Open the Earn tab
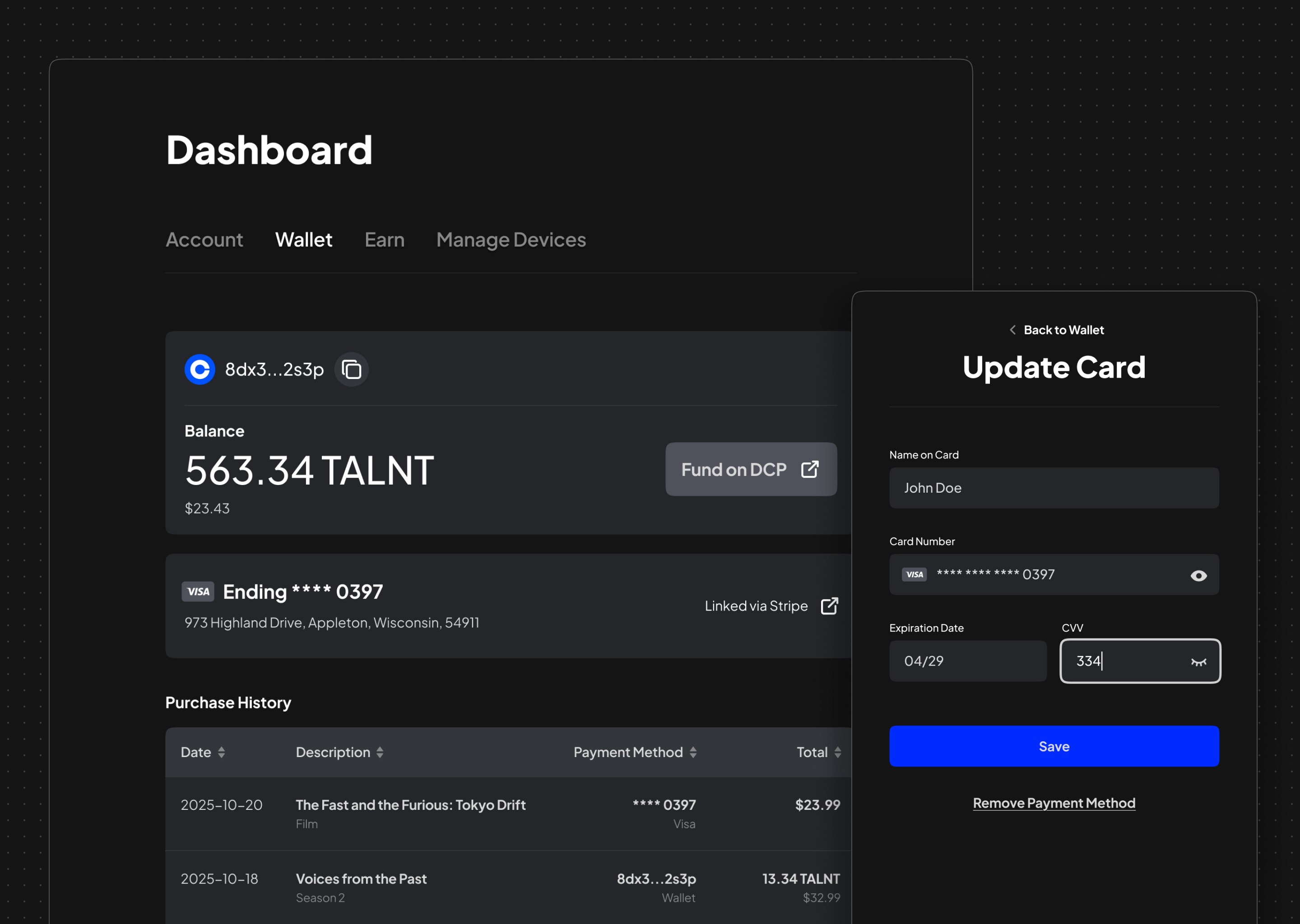 coord(384,240)
